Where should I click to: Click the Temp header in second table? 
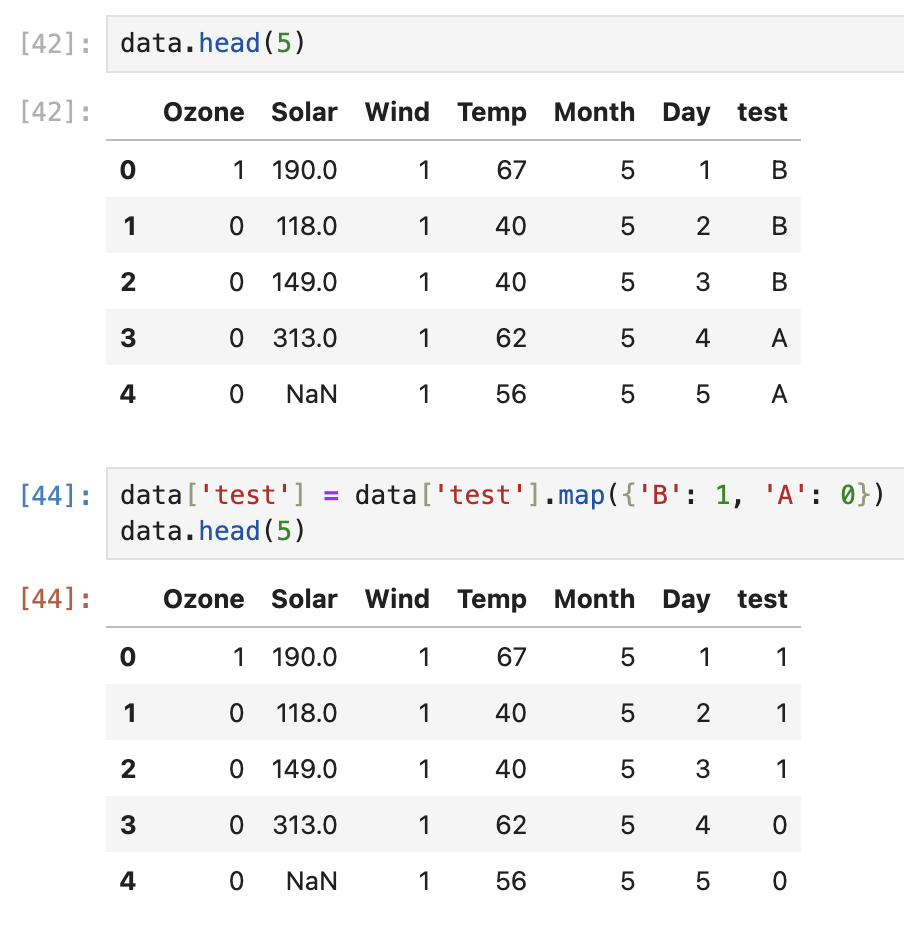coord(492,599)
